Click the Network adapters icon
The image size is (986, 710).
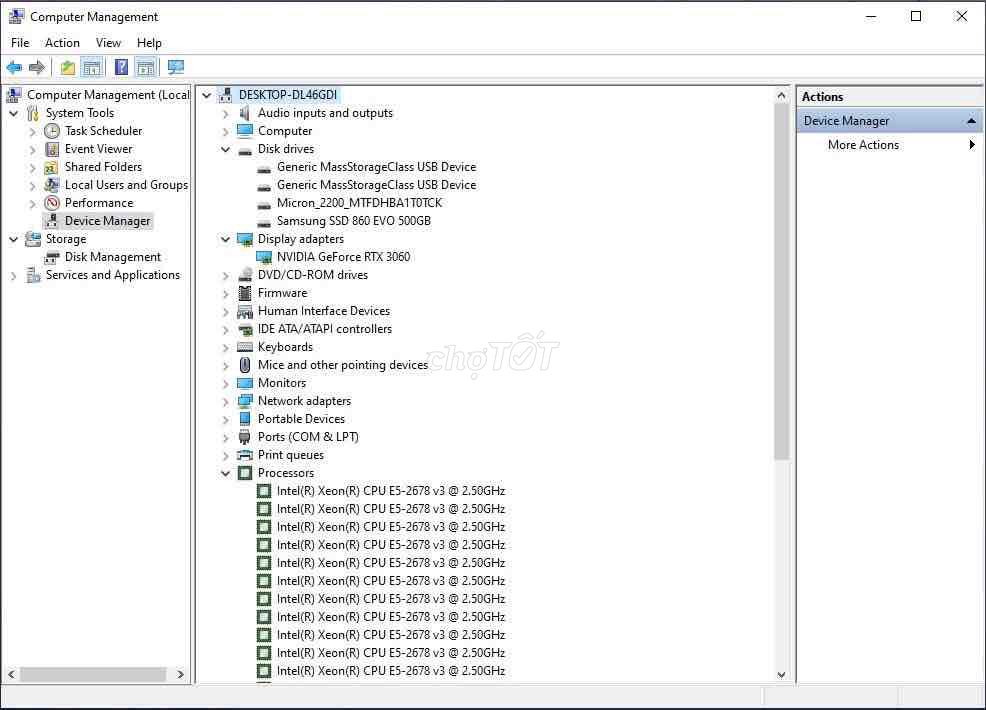click(x=245, y=401)
